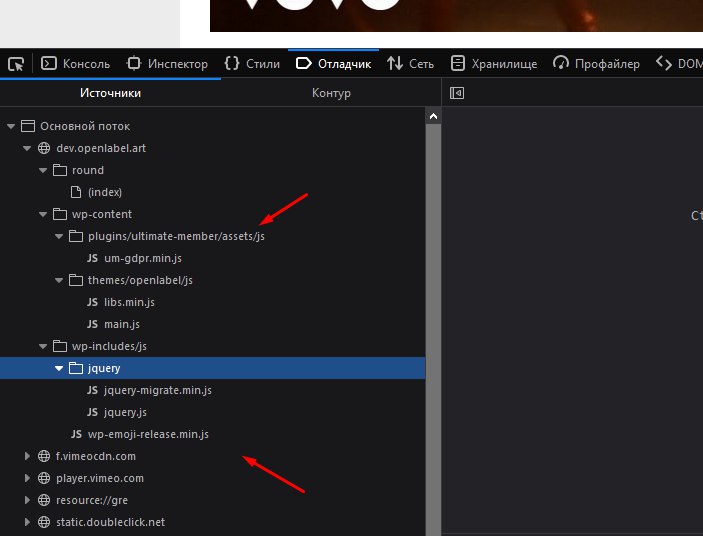The height and width of the screenshot is (536, 703).
Task: Collapse the jquery folder arrow
Action: [59, 368]
